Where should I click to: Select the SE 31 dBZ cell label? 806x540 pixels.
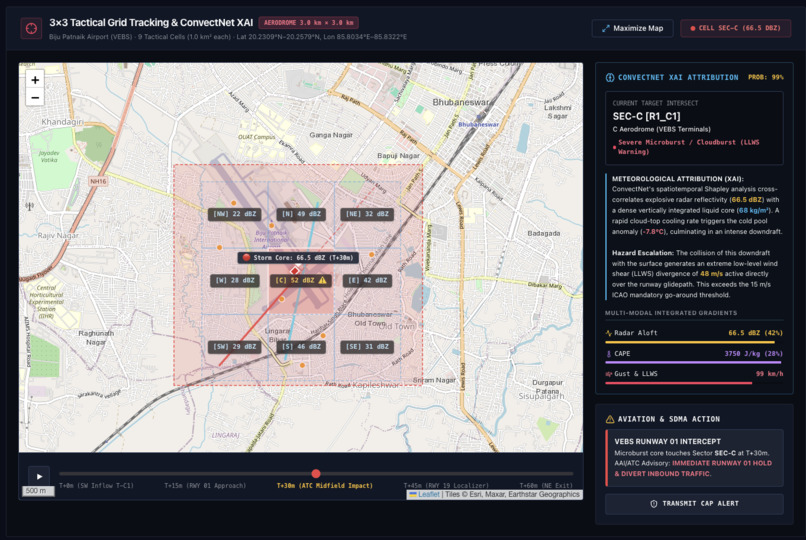click(367, 347)
